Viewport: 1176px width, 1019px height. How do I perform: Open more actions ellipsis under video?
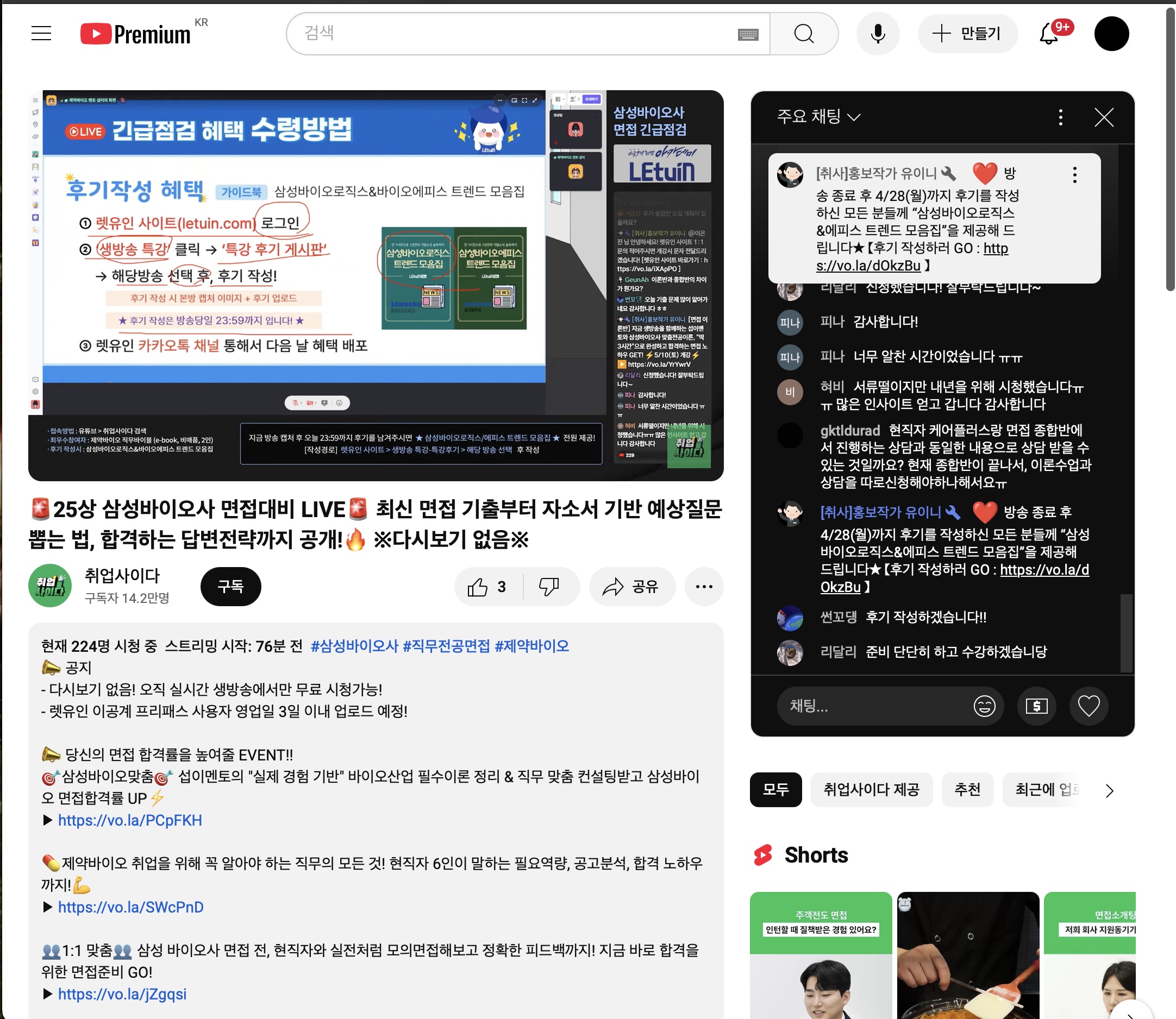click(x=704, y=587)
